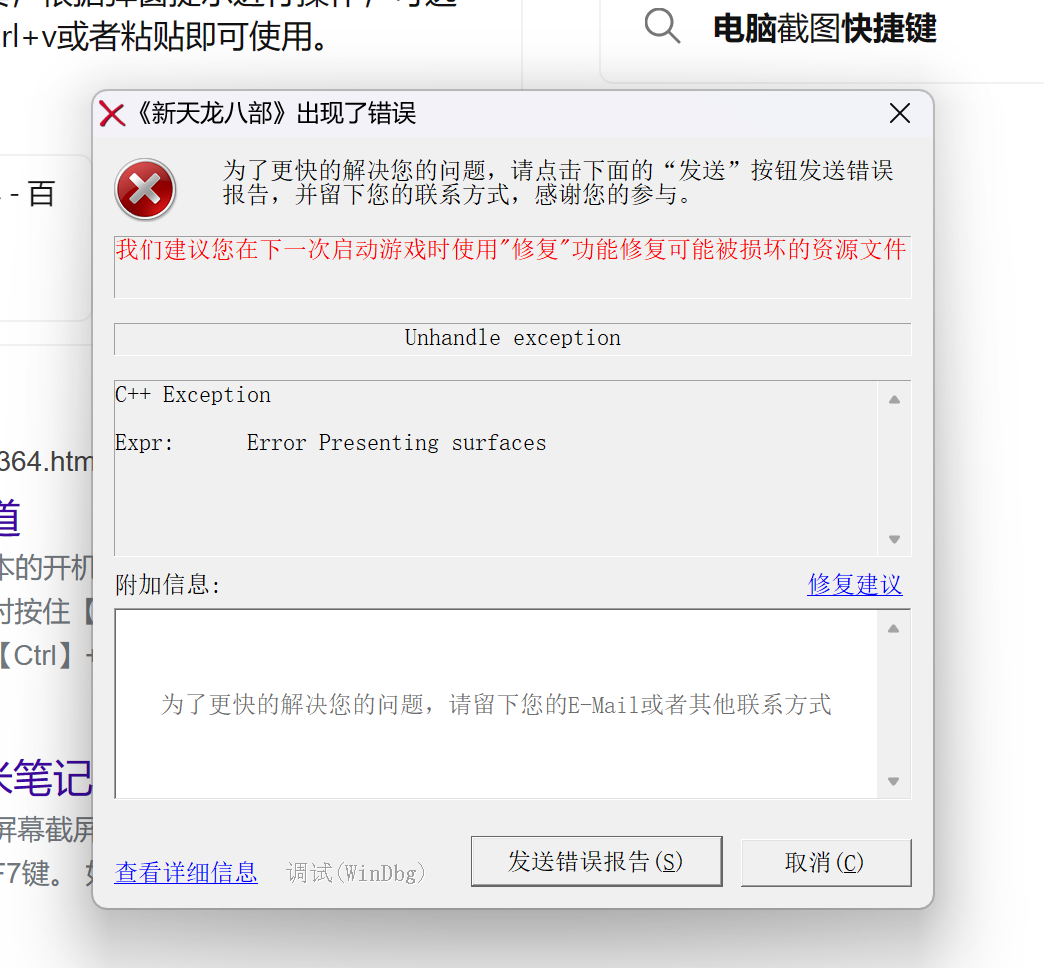Click the red repair suggestion text

click(511, 250)
